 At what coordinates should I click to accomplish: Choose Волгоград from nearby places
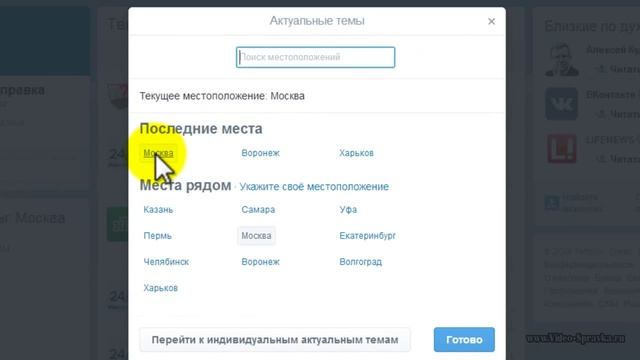click(360, 262)
